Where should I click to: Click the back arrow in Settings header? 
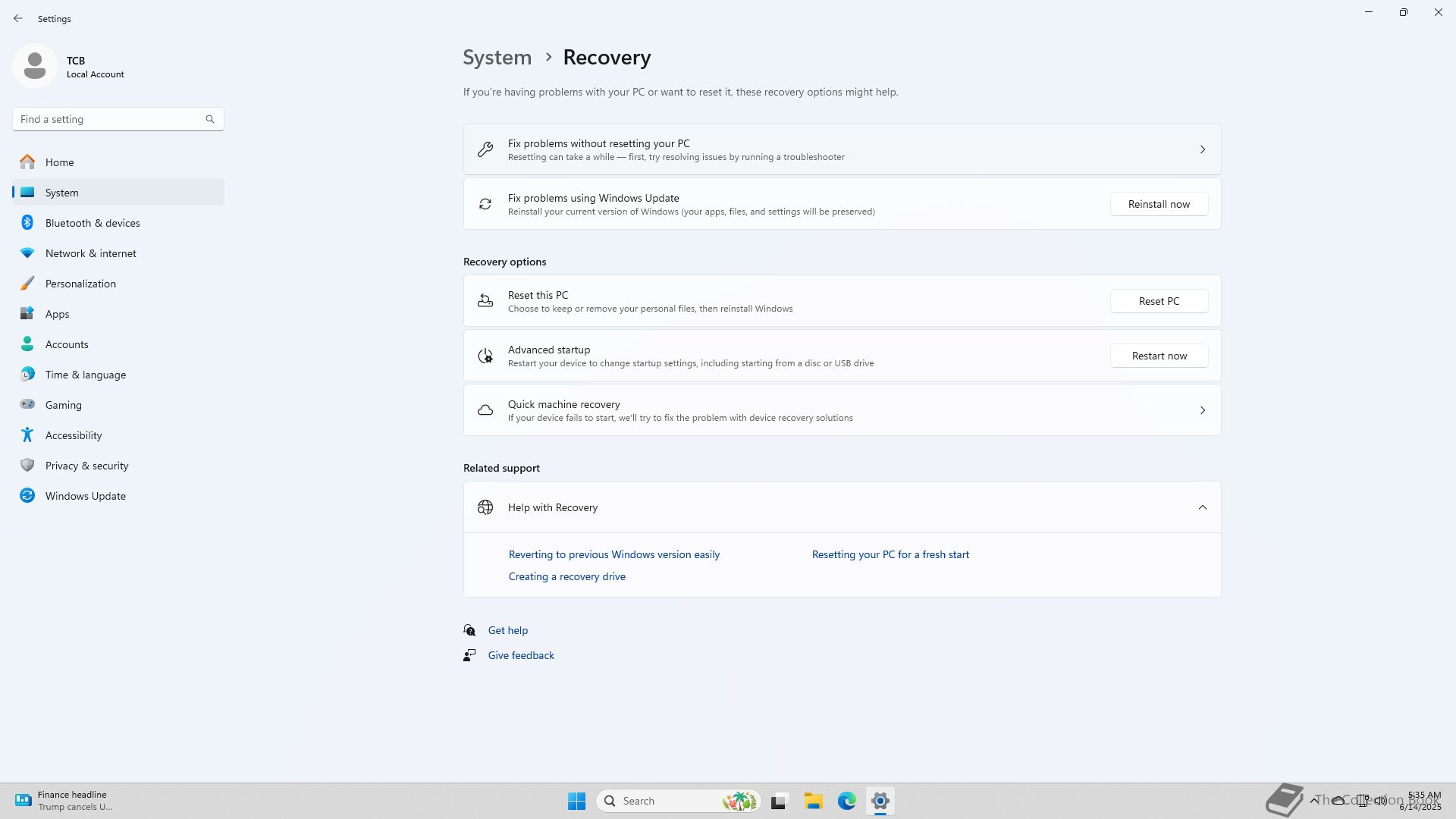pos(18,18)
